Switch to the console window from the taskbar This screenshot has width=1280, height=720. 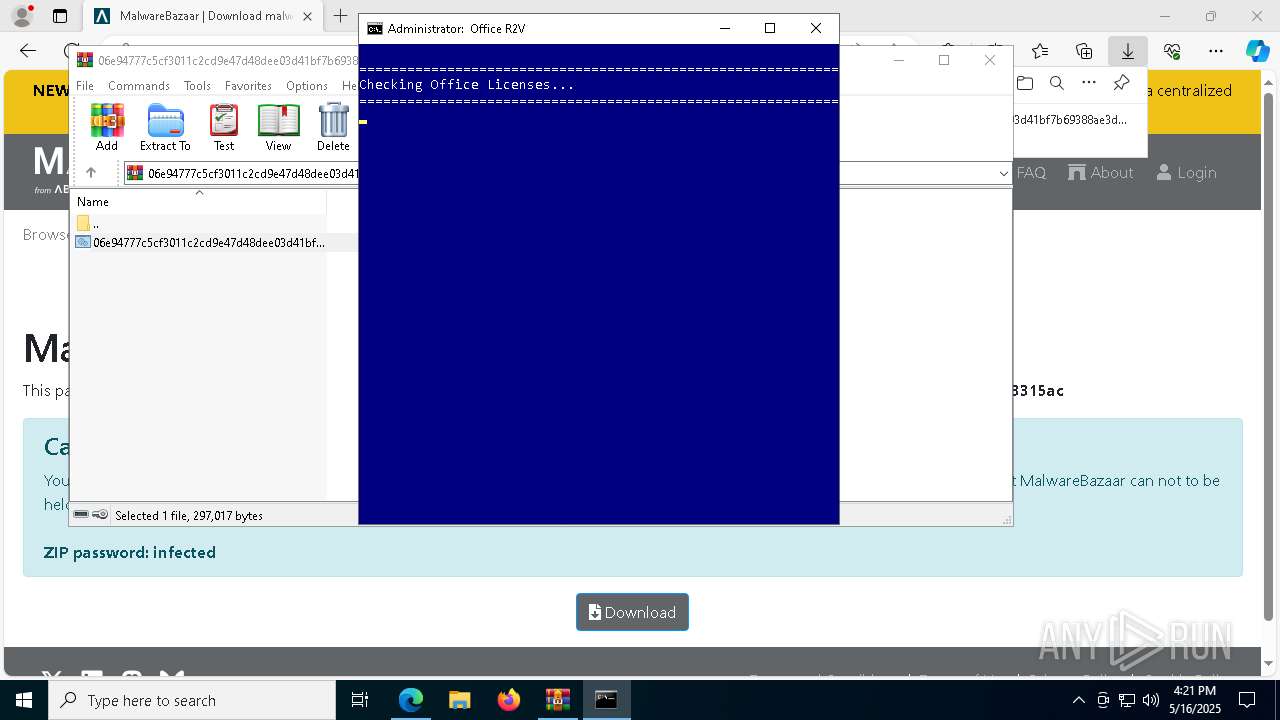(606, 700)
